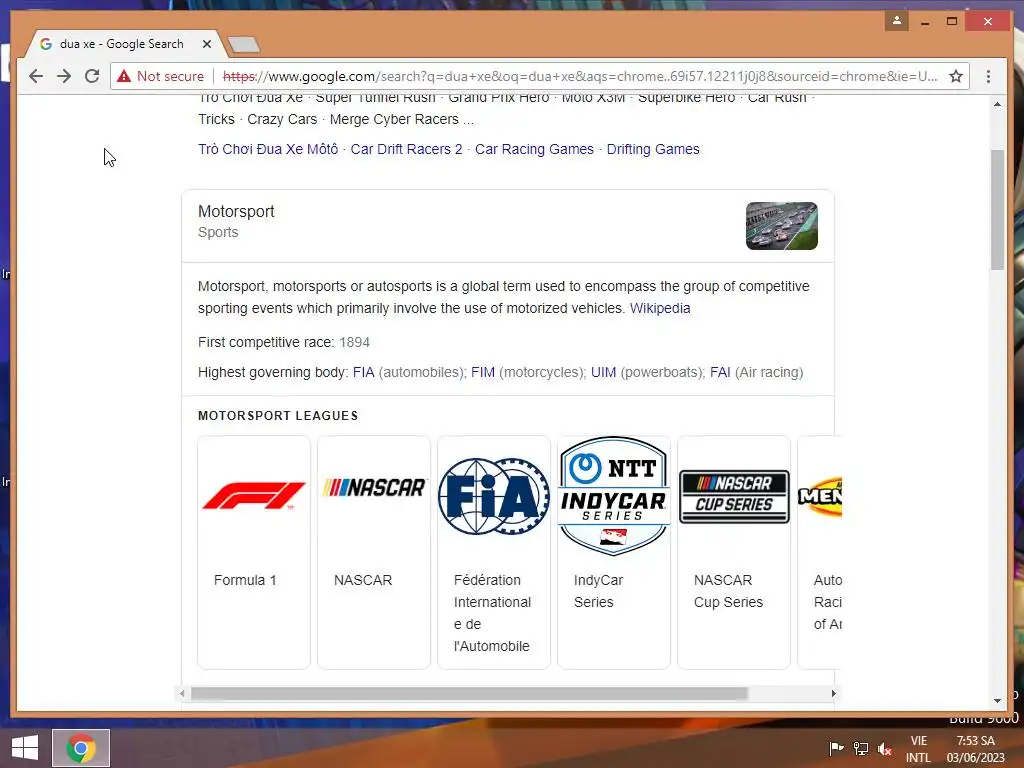The width and height of the screenshot is (1024, 768).
Task: Open the Chrome three-dot menu
Action: (x=988, y=76)
